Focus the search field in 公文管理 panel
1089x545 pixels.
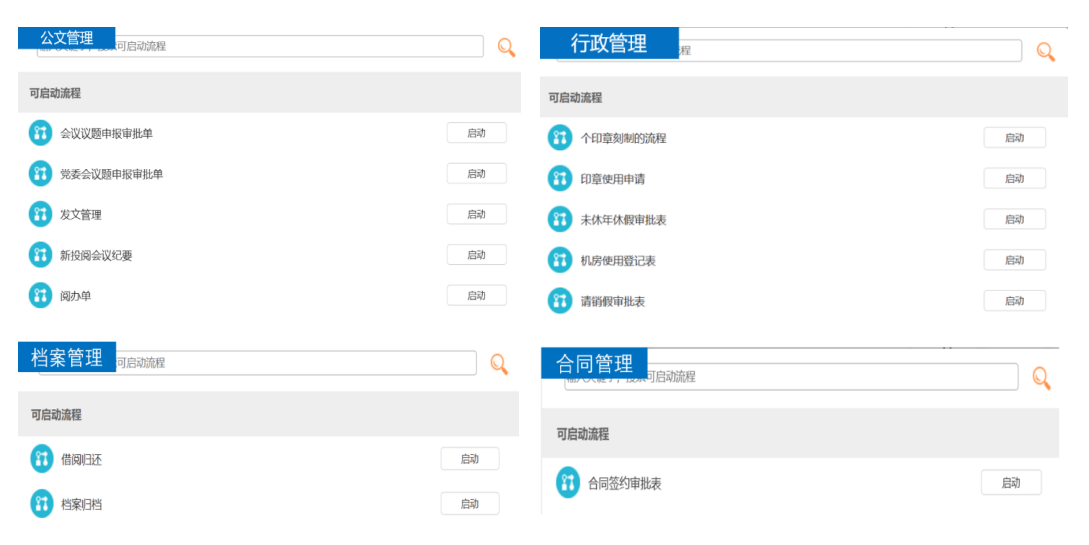click(x=260, y=47)
